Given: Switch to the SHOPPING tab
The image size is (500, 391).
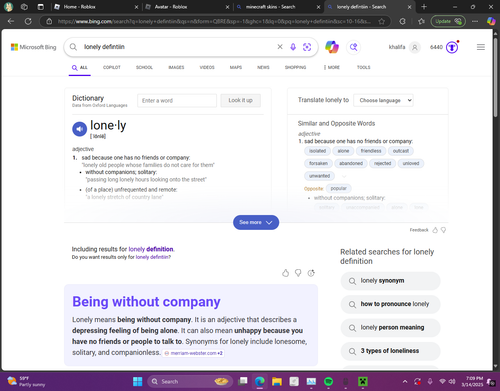Looking at the screenshot, I should pyautogui.click(x=295, y=67).
